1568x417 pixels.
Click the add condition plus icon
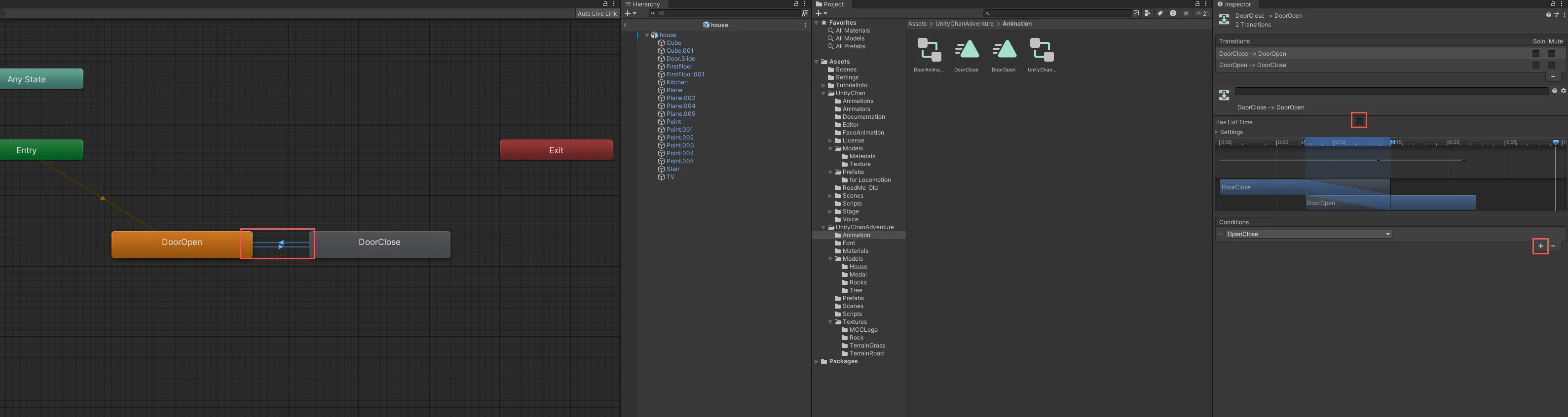tap(1540, 246)
